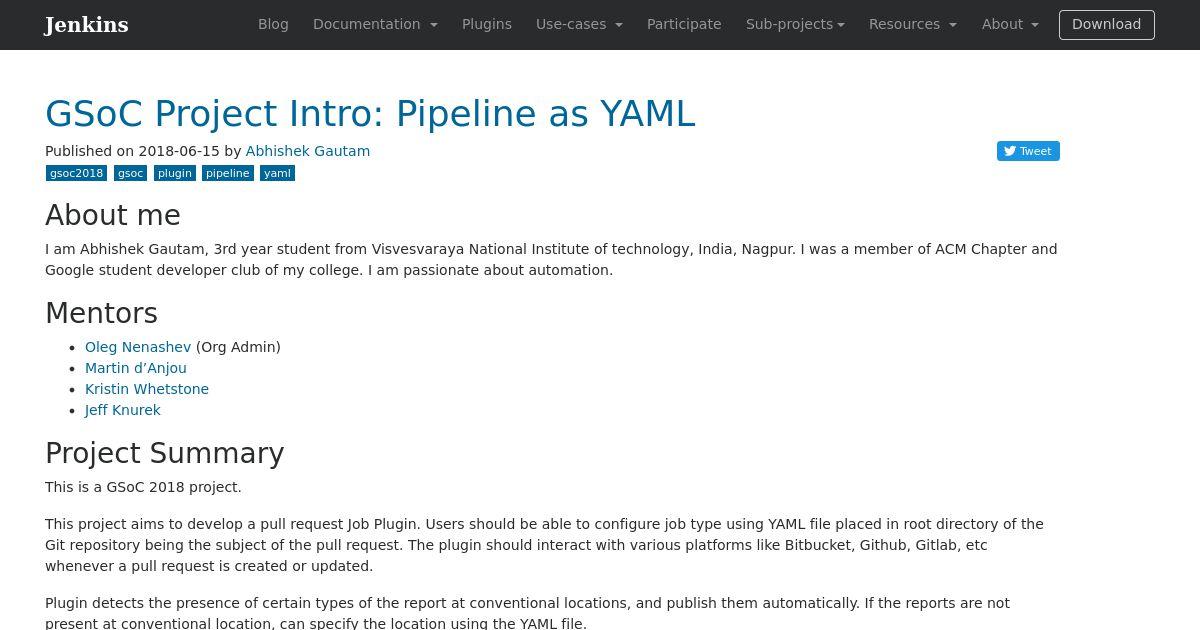This screenshot has width=1200, height=630.
Task: Open the Participate page
Action: click(x=684, y=24)
